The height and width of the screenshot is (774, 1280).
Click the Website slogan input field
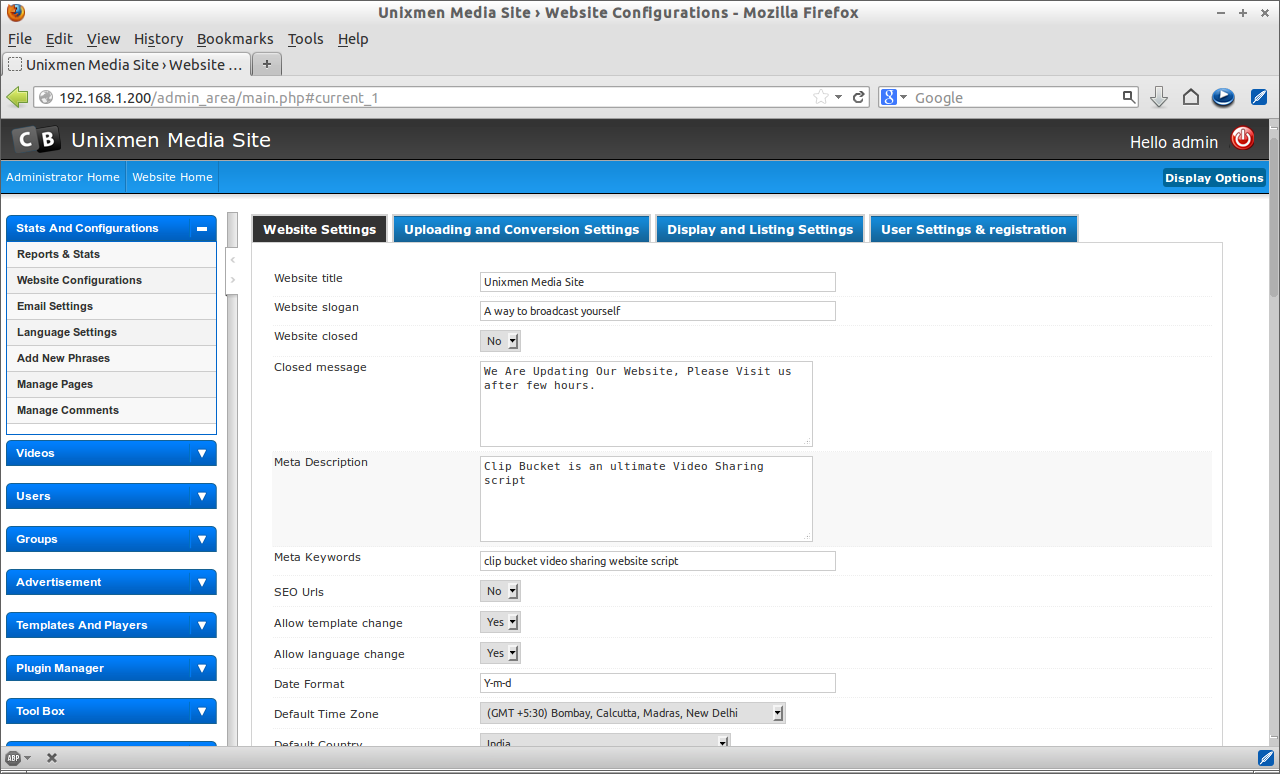tap(658, 311)
